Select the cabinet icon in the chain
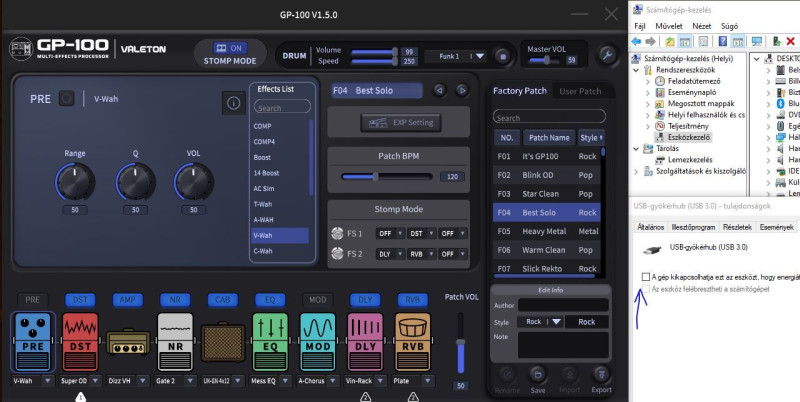The width and height of the screenshot is (800, 402). point(222,343)
